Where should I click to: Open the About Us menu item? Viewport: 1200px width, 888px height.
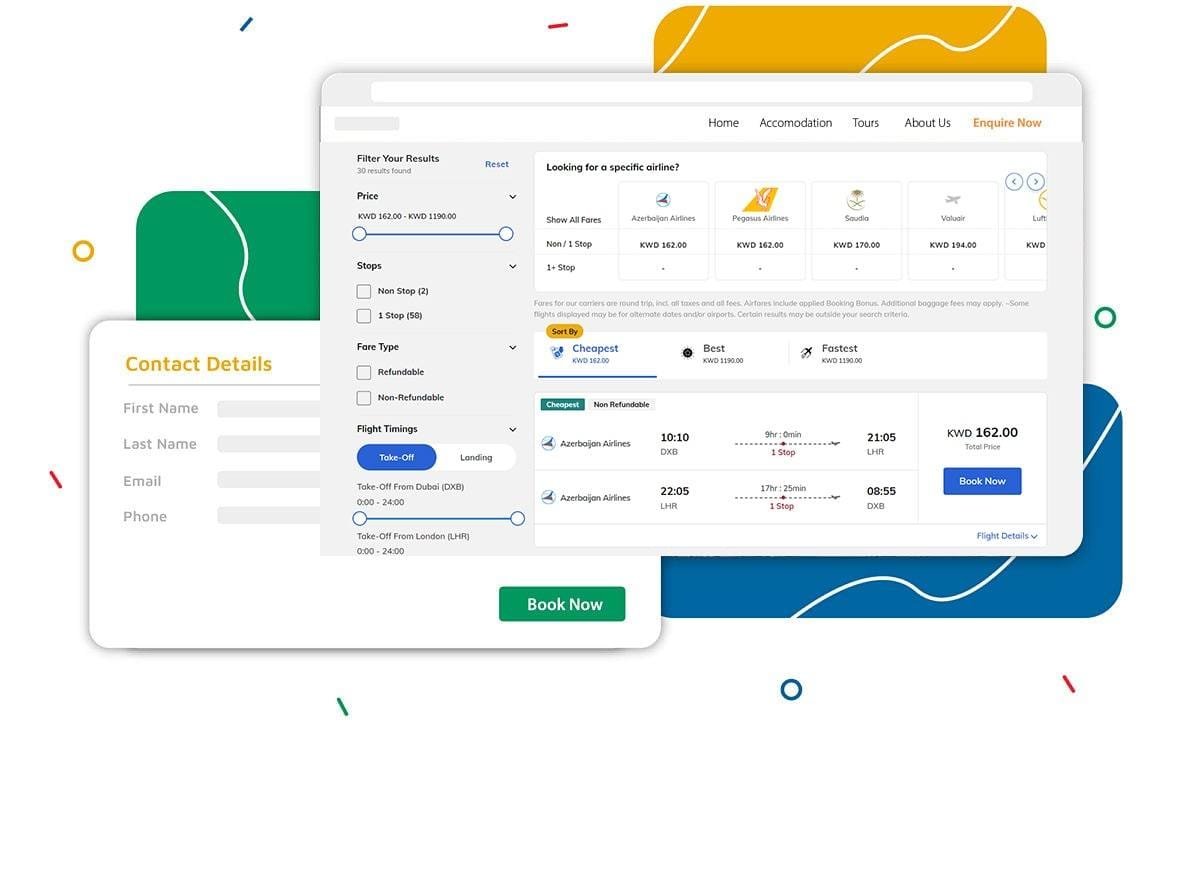[x=927, y=123]
